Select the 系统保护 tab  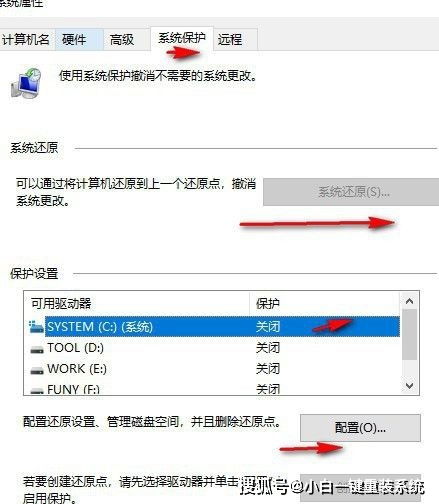point(182,39)
